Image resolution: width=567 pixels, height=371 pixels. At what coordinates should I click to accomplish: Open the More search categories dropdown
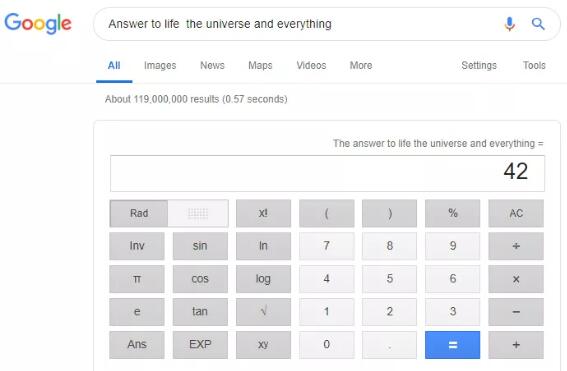pyautogui.click(x=361, y=65)
